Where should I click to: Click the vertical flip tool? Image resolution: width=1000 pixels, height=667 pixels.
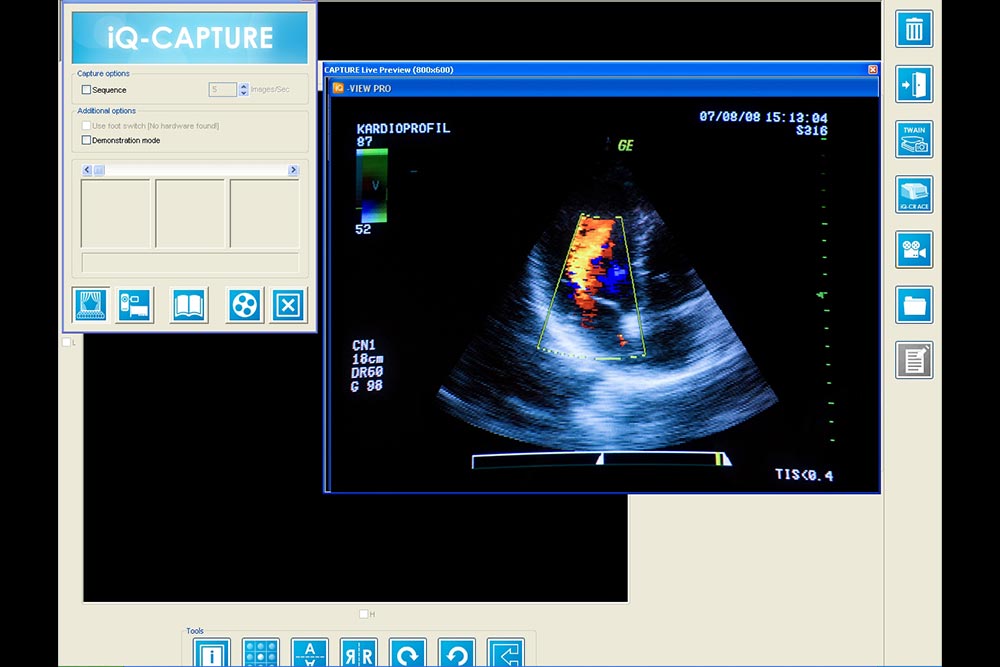[x=310, y=652]
